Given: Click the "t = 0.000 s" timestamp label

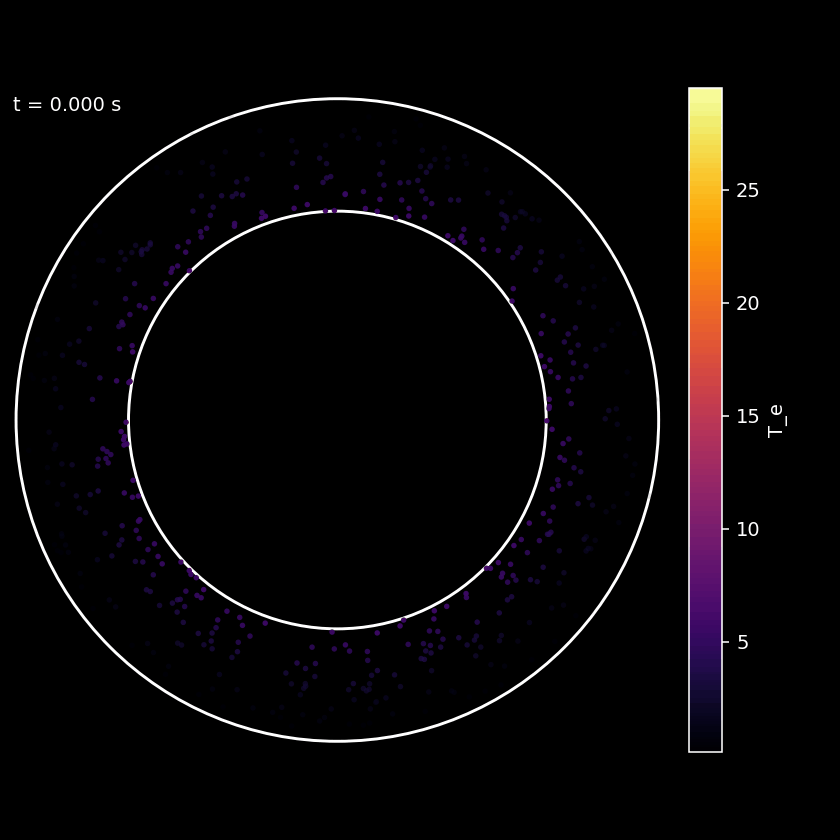Looking at the screenshot, I should point(67,105).
